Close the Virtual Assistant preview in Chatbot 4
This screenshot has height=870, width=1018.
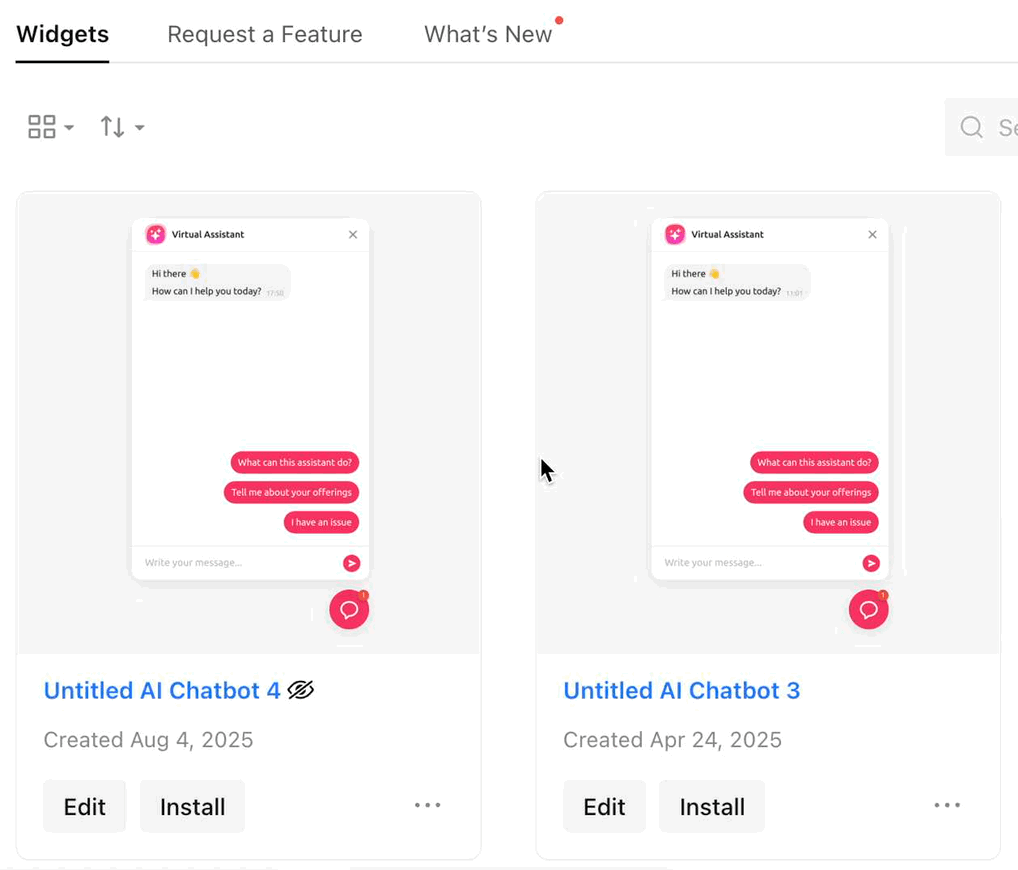click(353, 235)
